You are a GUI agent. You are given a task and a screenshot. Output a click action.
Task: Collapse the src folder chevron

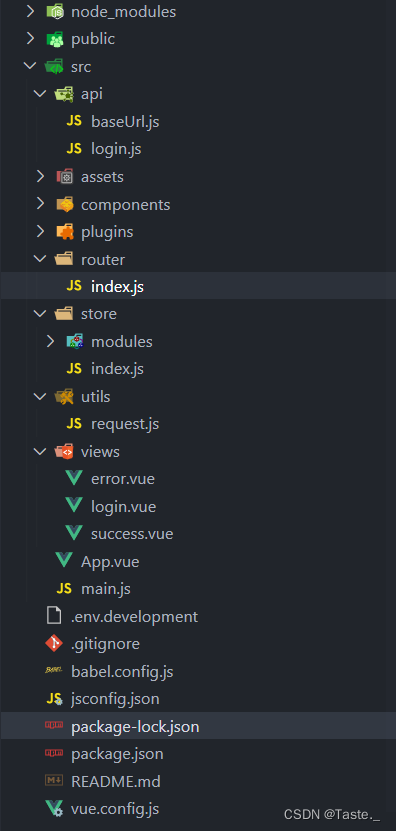coord(30,67)
